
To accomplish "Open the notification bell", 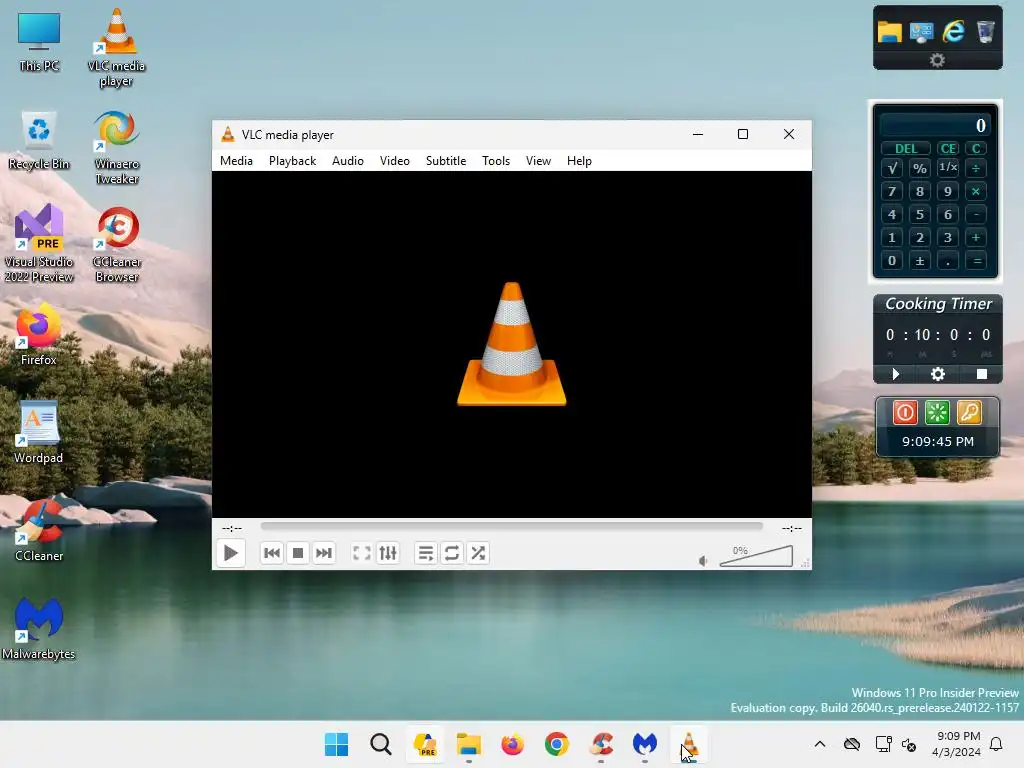I will [x=997, y=744].
